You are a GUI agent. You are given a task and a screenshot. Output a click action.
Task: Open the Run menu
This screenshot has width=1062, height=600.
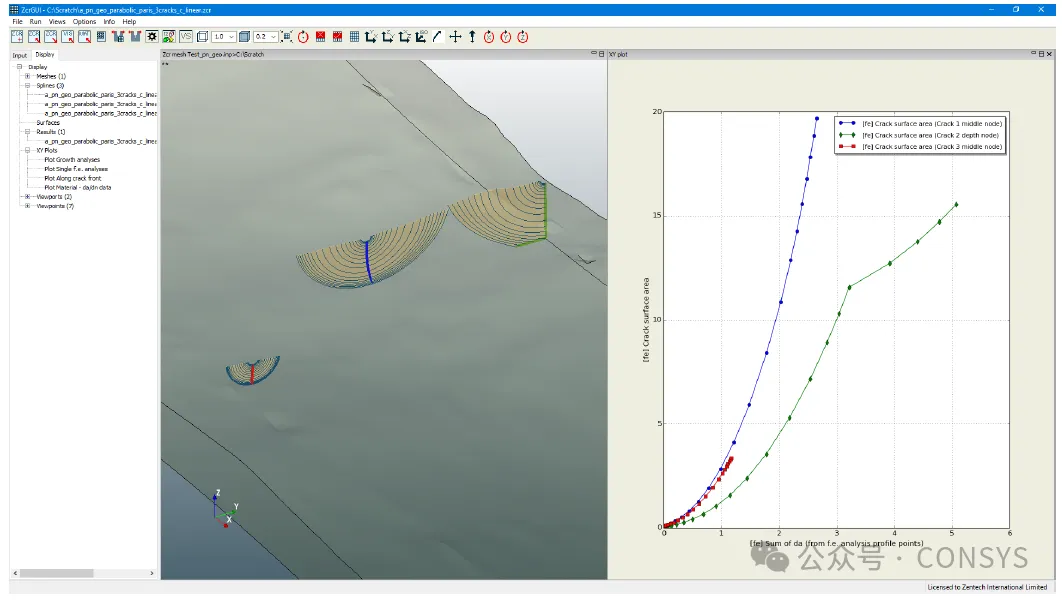point(35,22)
